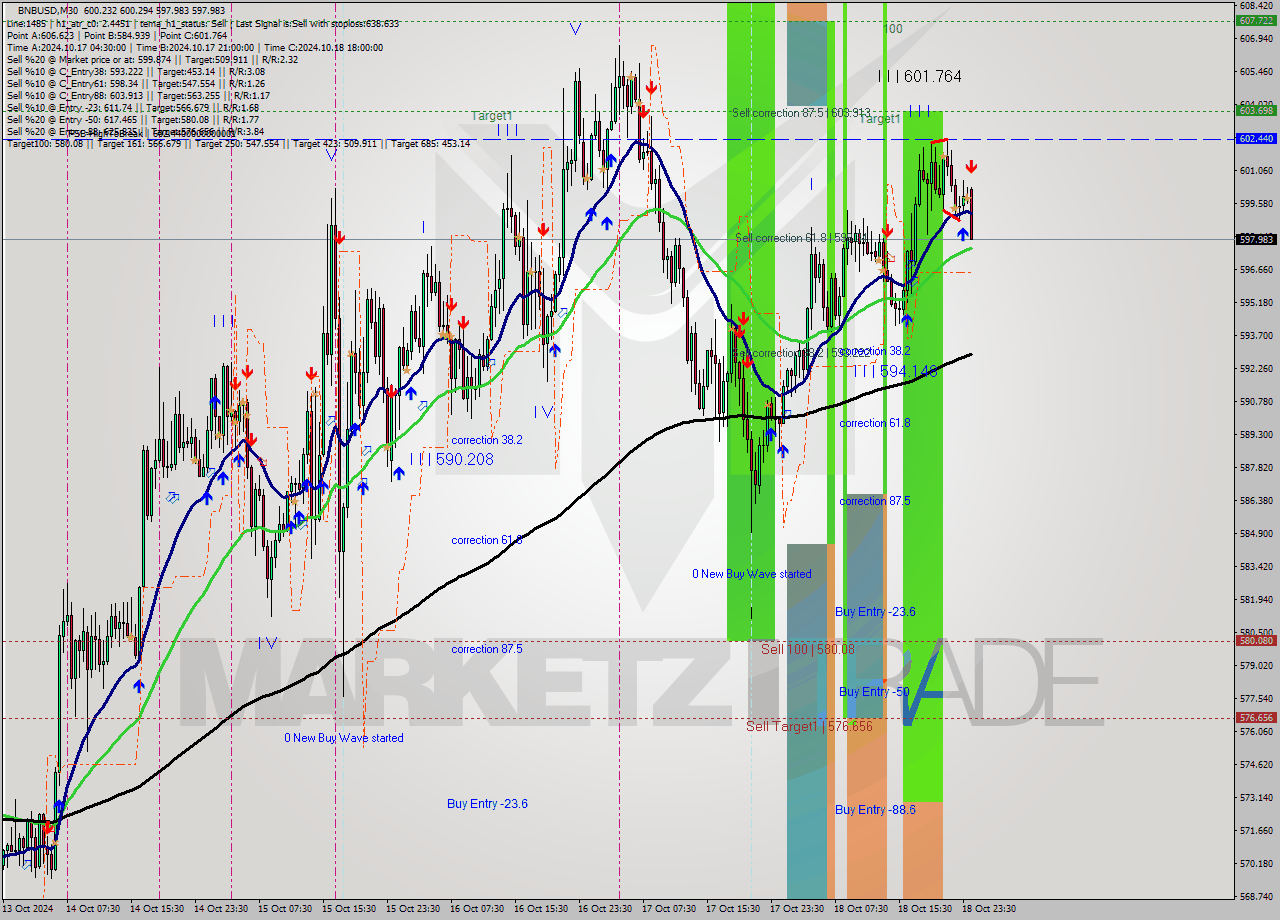This screenshot has height=920, width=1280.
Task: Click the 602.440 price axis tag
Action: 1255,139
